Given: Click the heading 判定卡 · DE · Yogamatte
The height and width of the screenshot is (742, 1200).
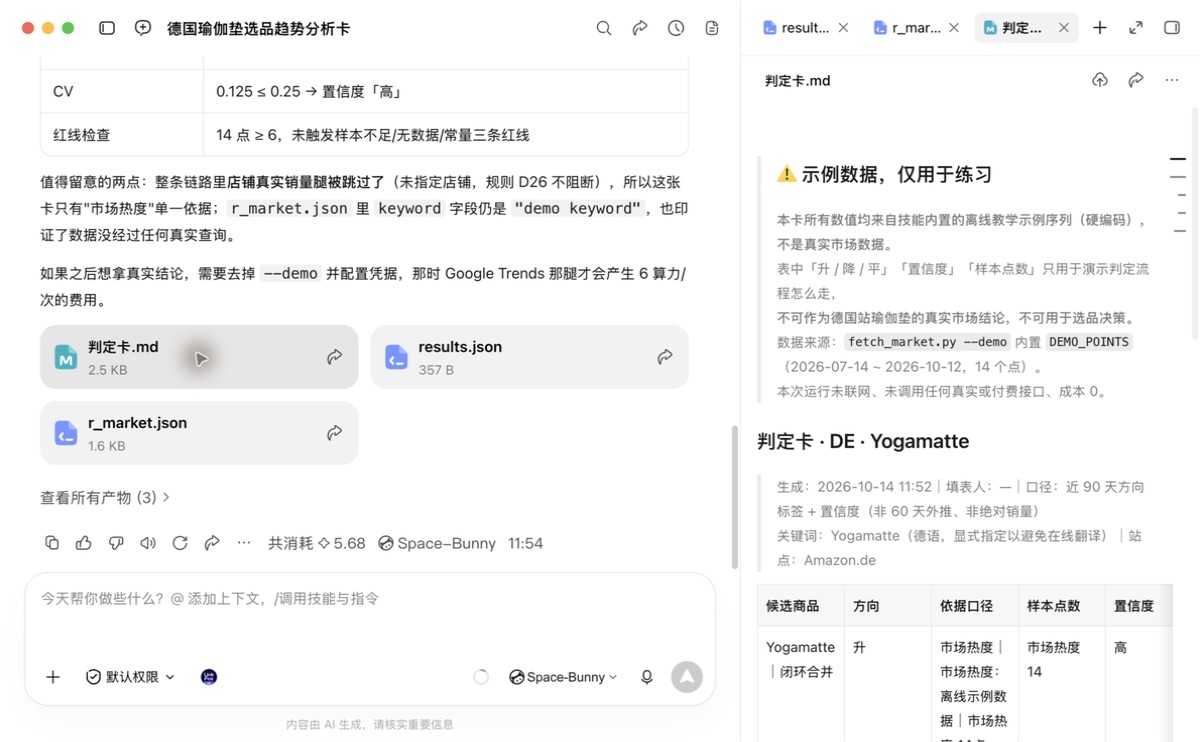Looking at the screenshot, I should coord(863,441).
